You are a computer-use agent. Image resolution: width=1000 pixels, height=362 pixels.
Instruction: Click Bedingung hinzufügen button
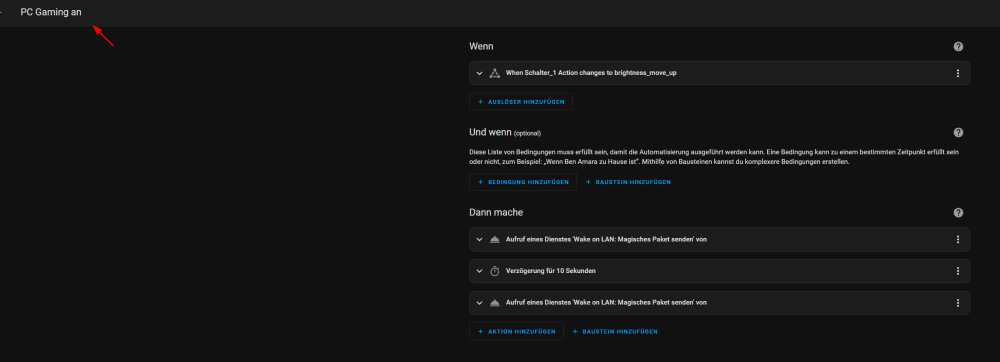pyautogui.click(x=523, y=182)
